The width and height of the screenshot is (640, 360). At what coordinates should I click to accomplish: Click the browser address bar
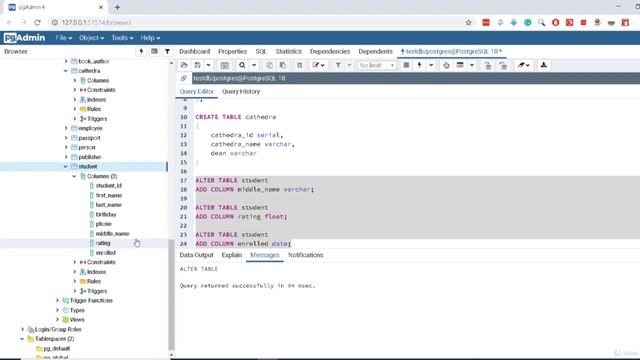pos(257,22)
